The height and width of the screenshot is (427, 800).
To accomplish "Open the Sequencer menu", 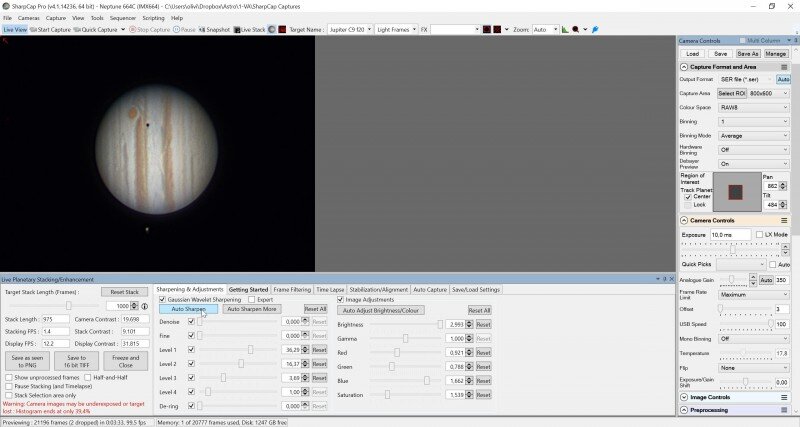I will 123,18.
